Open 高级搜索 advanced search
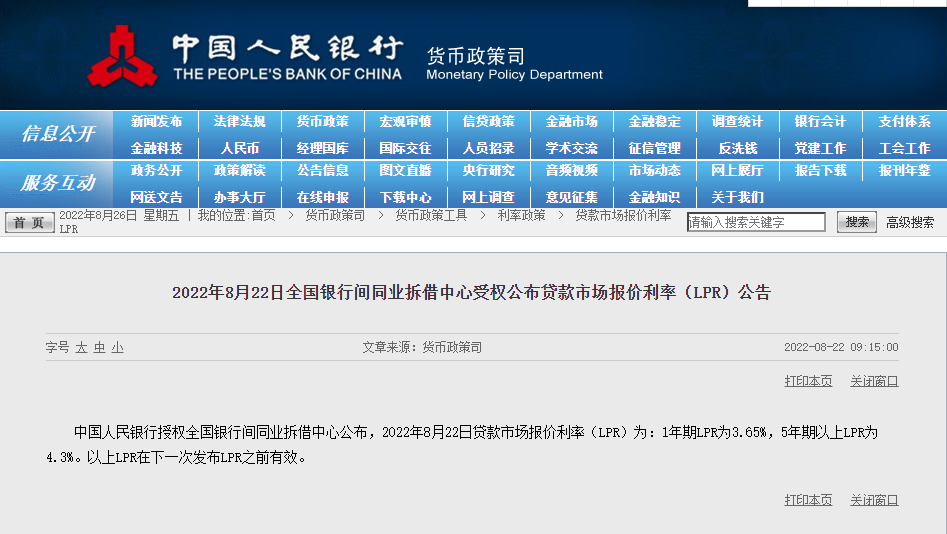This screenshot has width=947, height=534. 910,222
